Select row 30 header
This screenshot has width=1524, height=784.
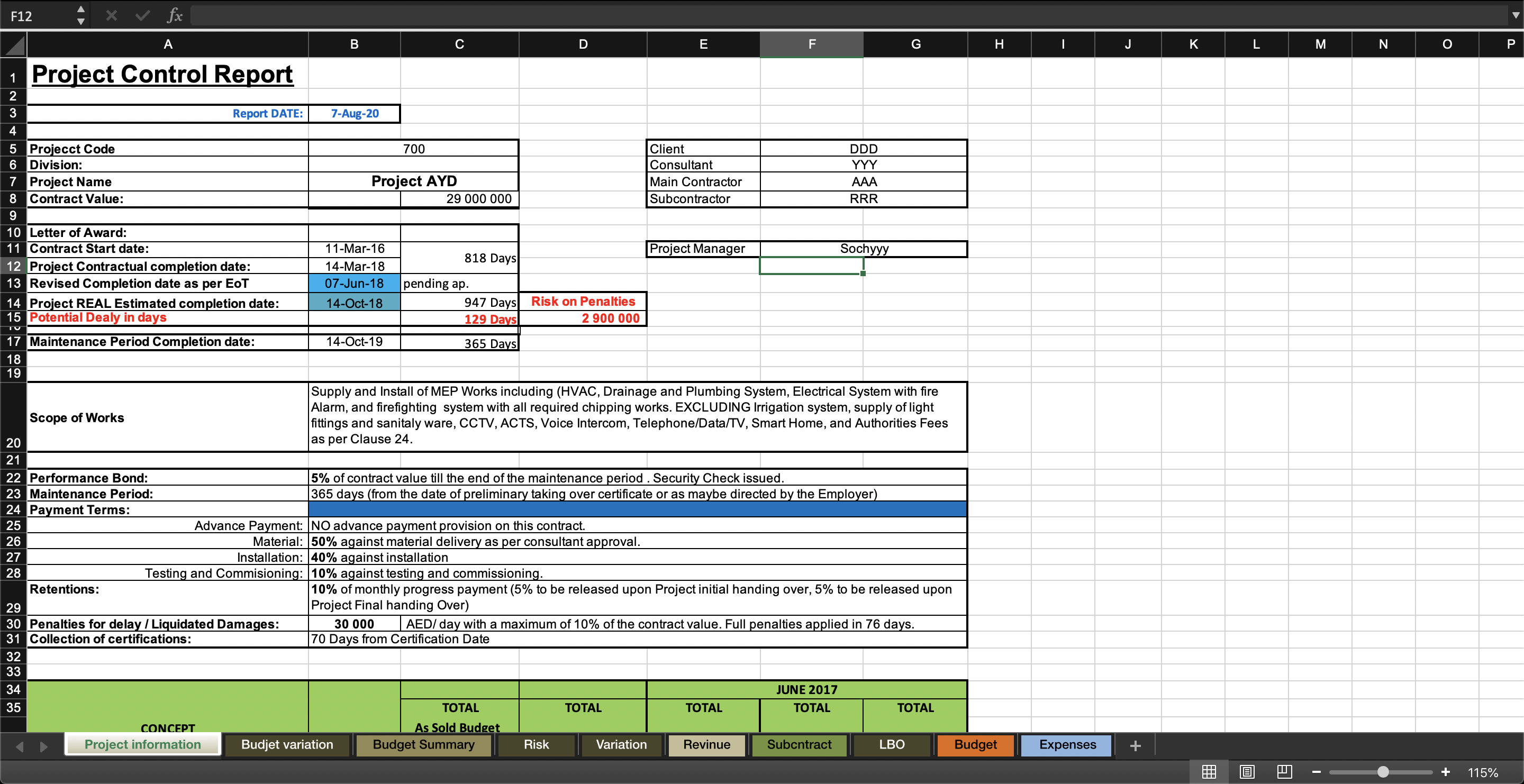click(14, 624)
